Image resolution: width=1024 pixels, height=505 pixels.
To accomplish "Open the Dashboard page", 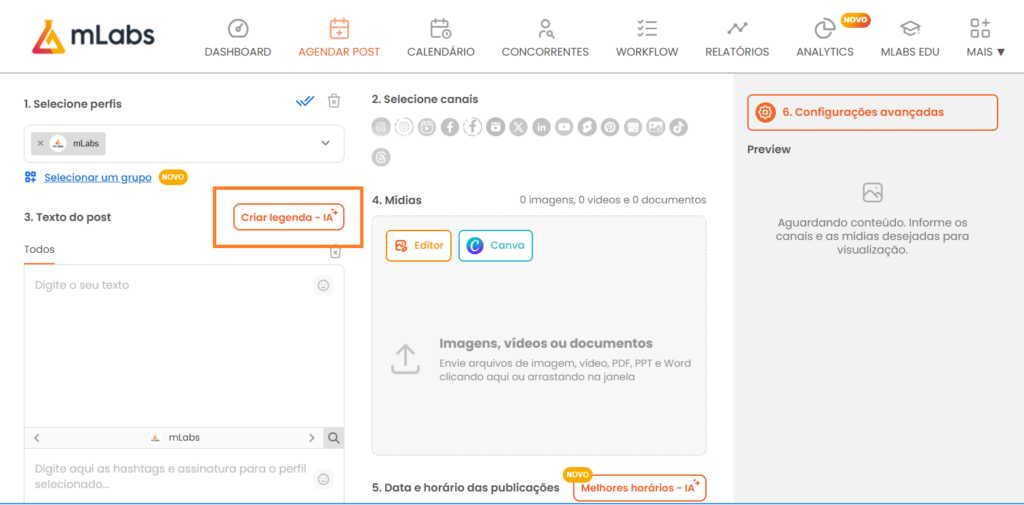I will 238,38.
